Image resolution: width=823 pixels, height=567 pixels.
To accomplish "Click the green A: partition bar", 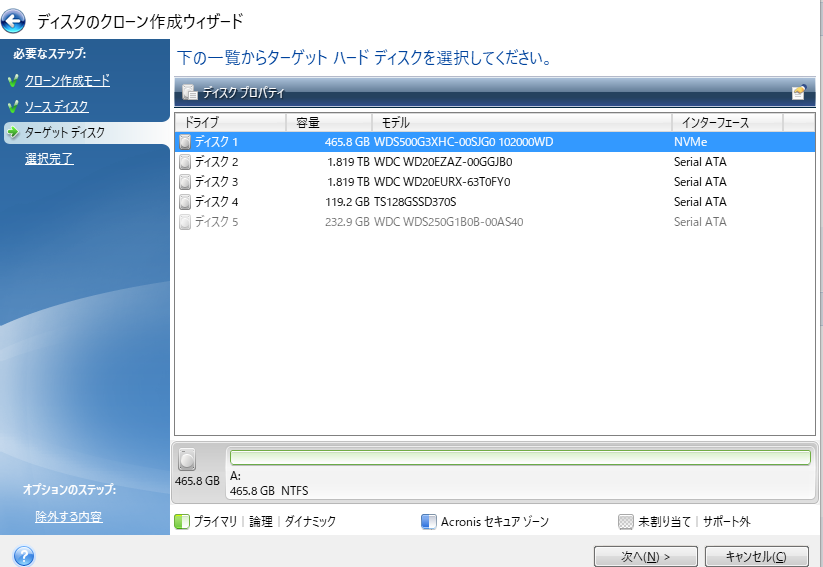I will [520, 457].
